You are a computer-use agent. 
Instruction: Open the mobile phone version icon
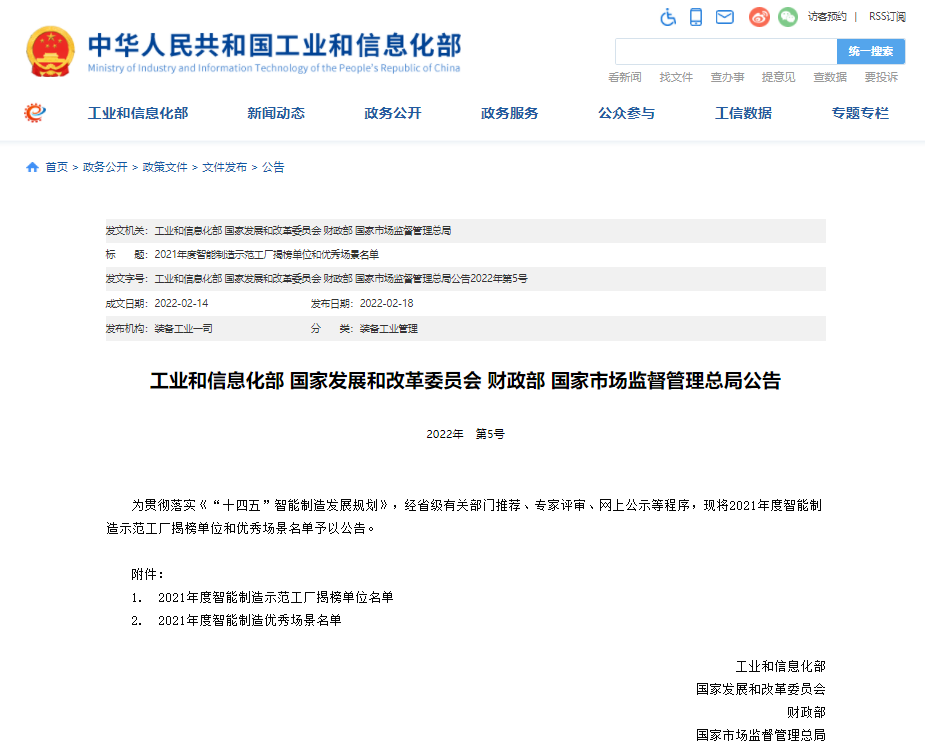pyautogui.click(x=696, y=17)
